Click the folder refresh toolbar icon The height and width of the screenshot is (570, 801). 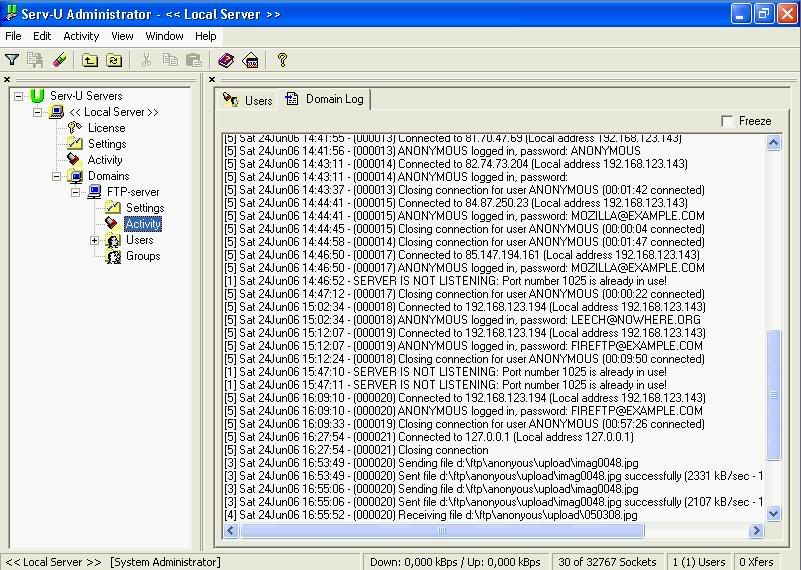(114, 60)
